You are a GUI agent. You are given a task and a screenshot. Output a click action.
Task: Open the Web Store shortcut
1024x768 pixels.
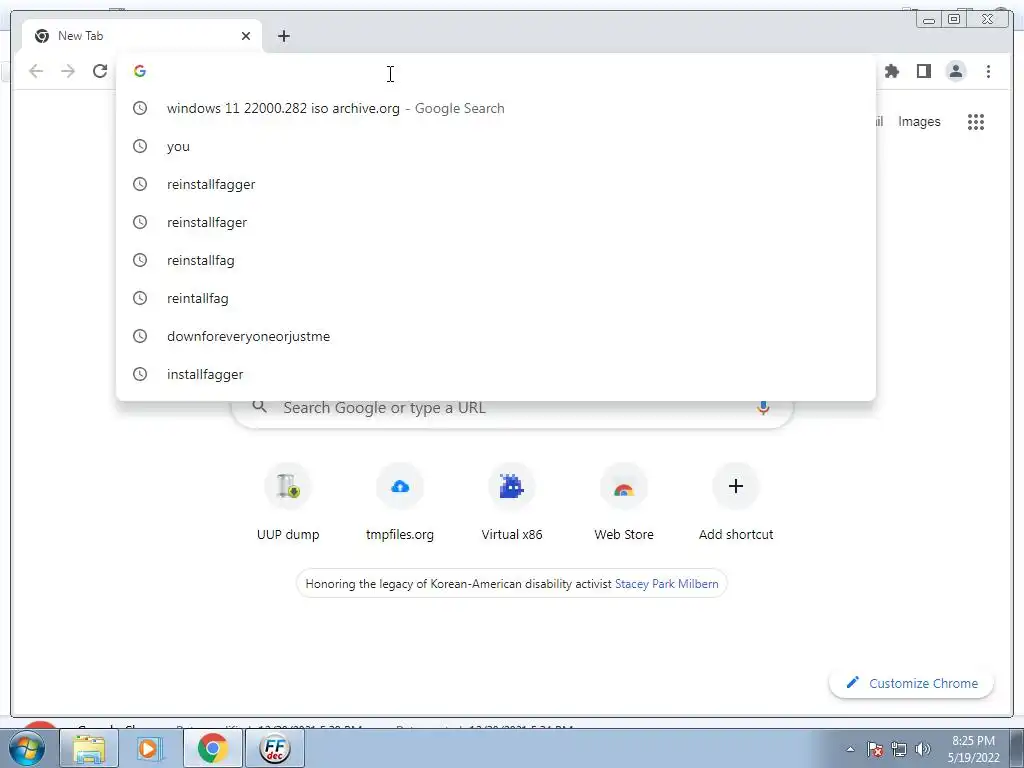click(624, 503)
